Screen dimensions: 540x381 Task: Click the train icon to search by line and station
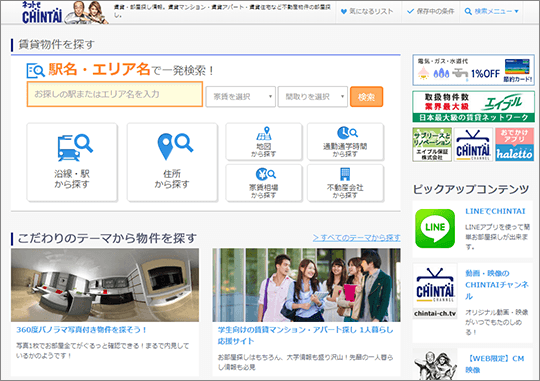(75, 147)
